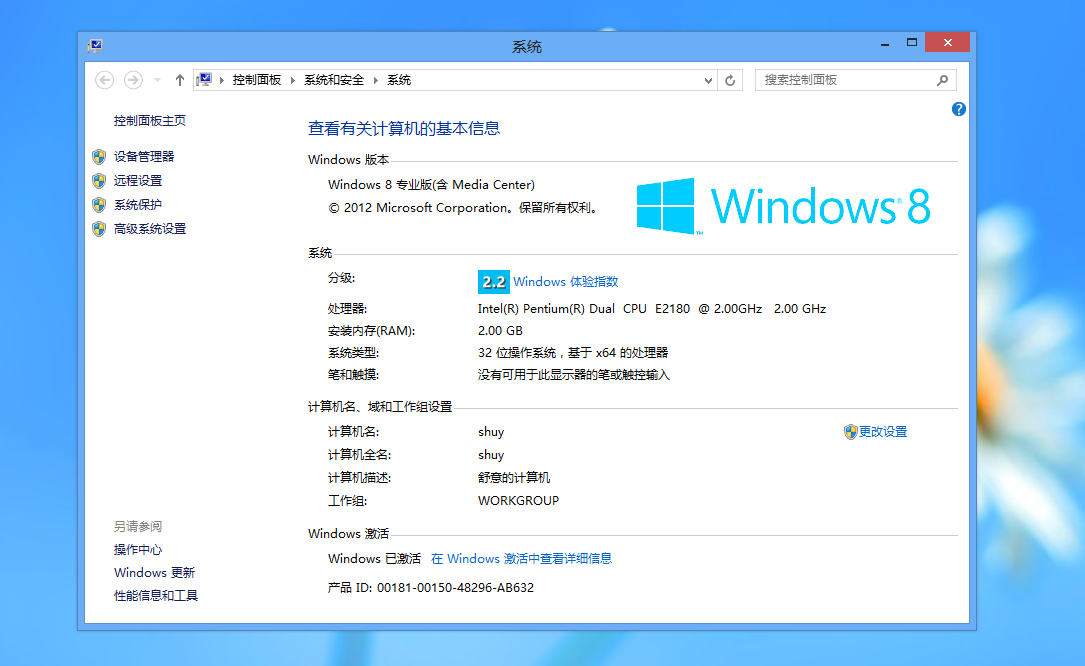
Task: Open the Windows 体验指数 link
Action: click(566, 282)
